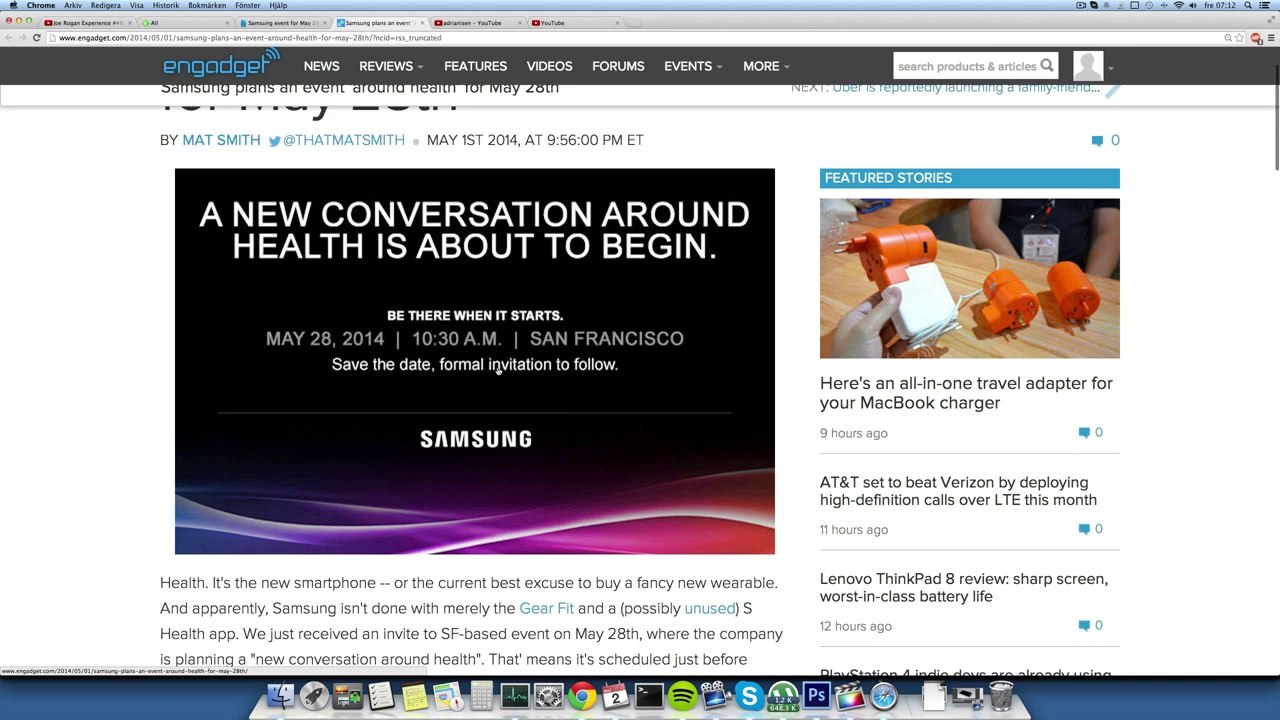
Task: Open Chrome's hamburger menu
Action: pyautogui.click(x=1270, y=38)
